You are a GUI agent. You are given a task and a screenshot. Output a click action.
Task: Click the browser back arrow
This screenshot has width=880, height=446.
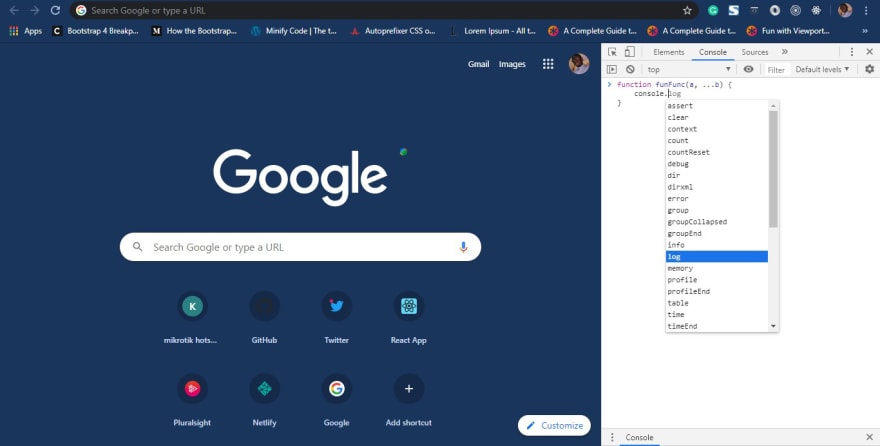14,10
